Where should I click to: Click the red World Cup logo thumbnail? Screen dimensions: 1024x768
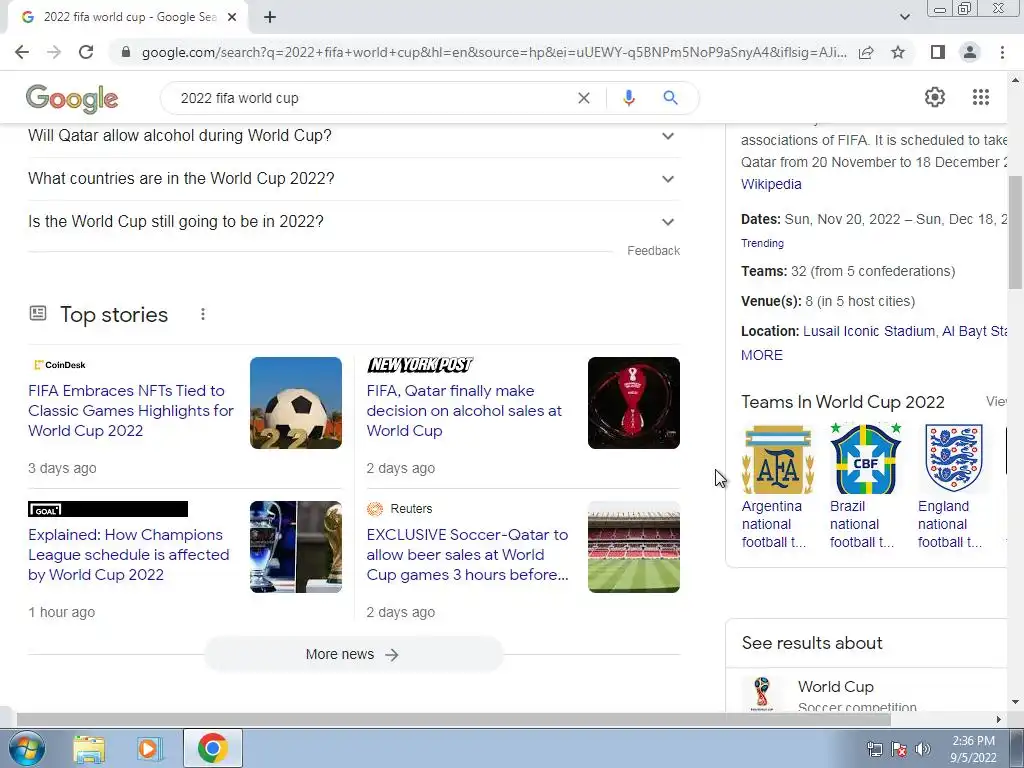[x=633, y=403]
